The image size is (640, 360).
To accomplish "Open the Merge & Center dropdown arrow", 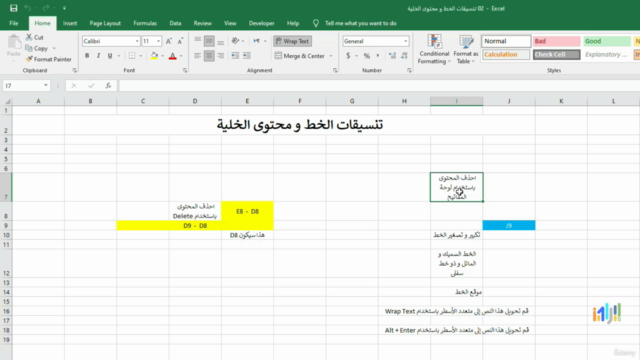I will pos(331,56).
